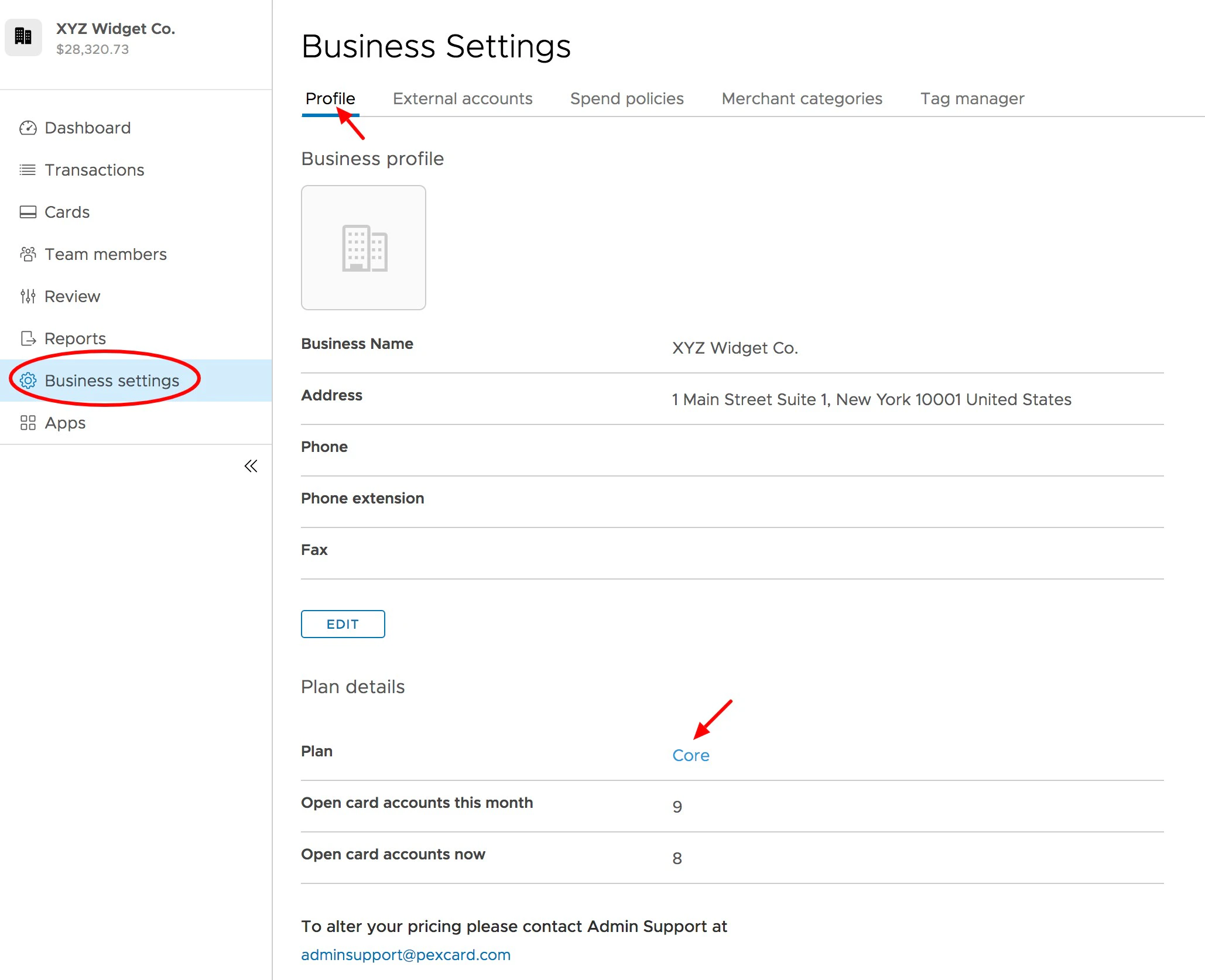Click the company building icon at top left
This screenshot has width=1205, height=980.
point(23,37)
